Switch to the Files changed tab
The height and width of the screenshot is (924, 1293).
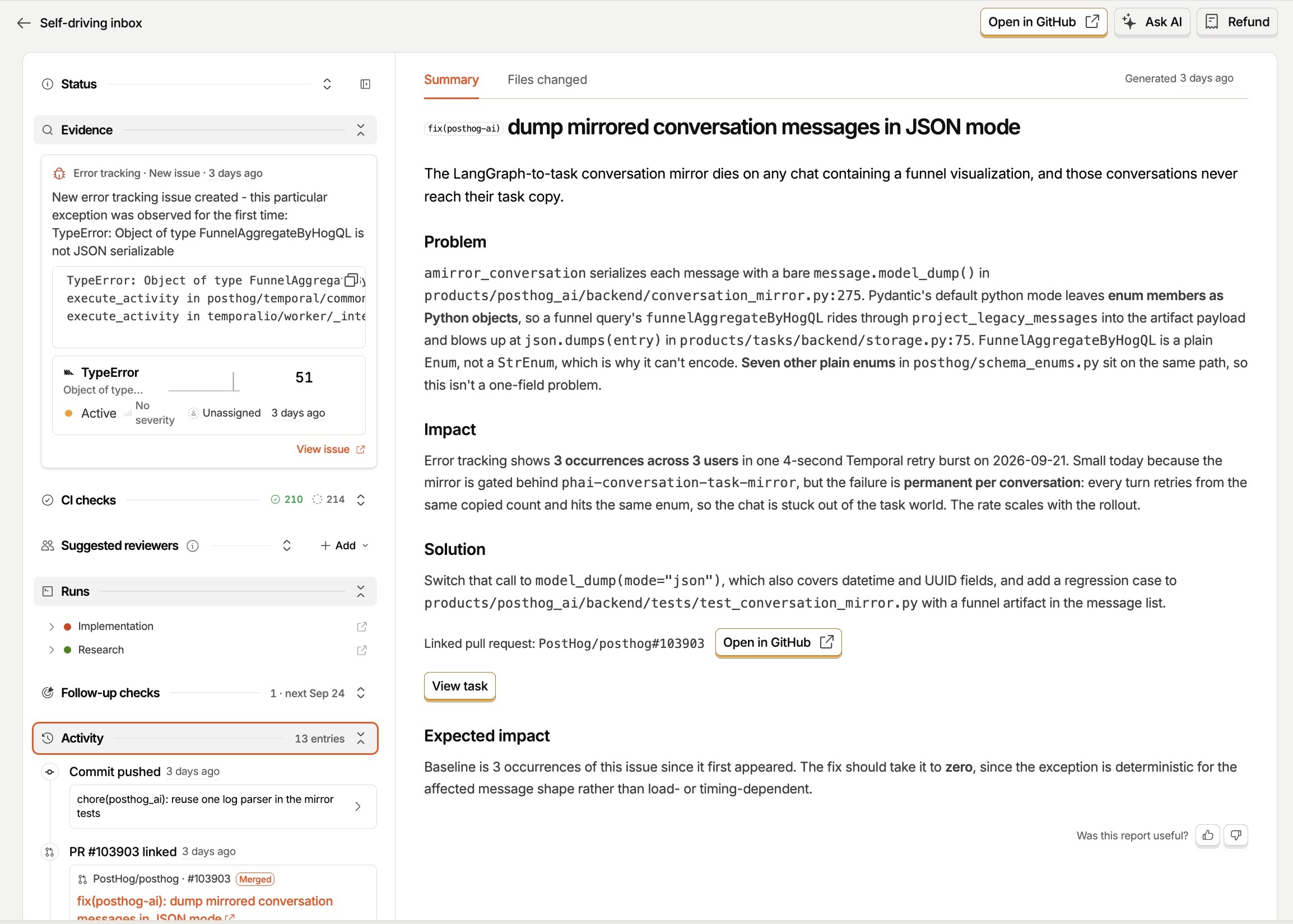coord(547,80)
